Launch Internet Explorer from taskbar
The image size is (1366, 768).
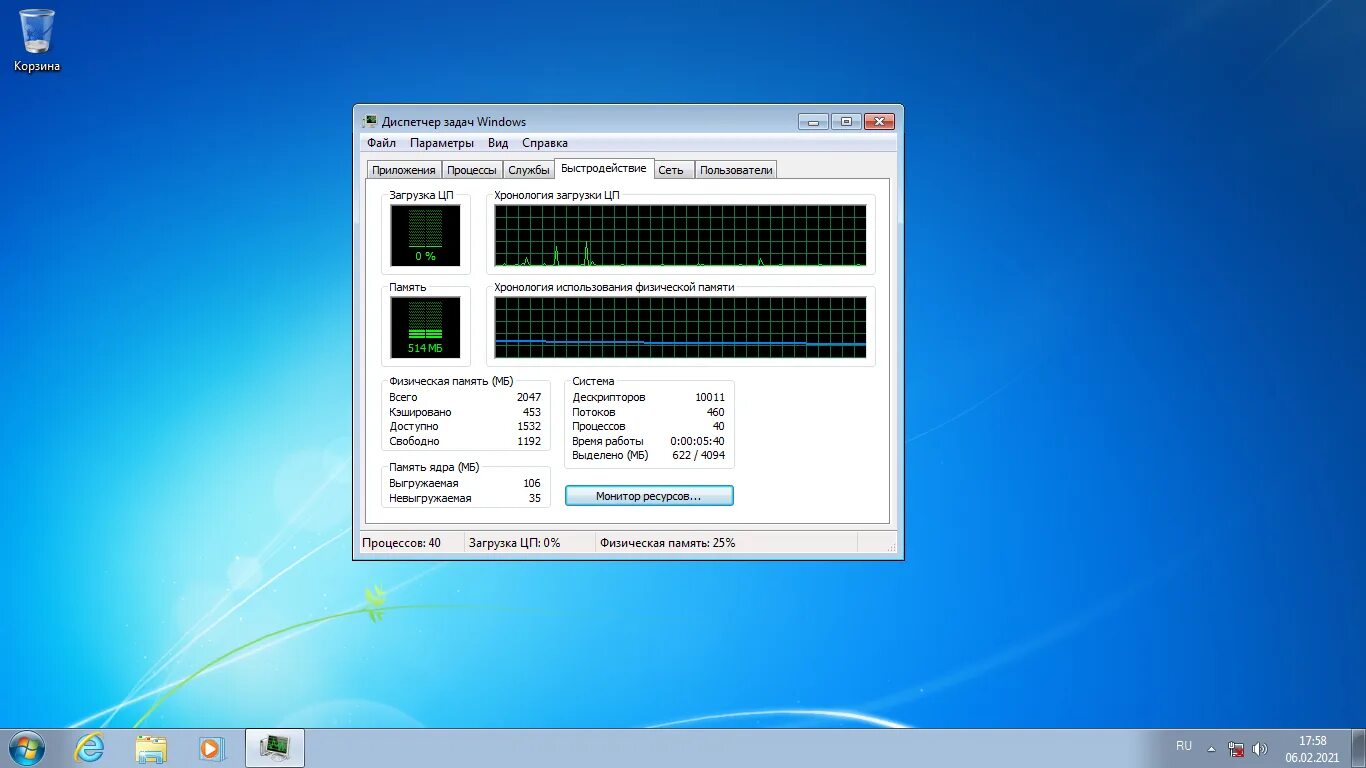point(90,747)
